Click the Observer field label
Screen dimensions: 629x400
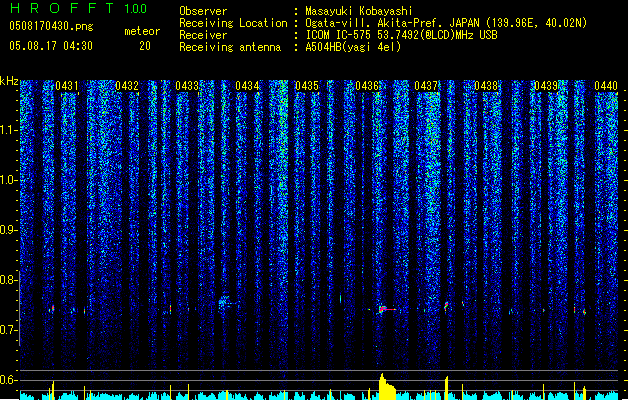(x=203, y=11)
